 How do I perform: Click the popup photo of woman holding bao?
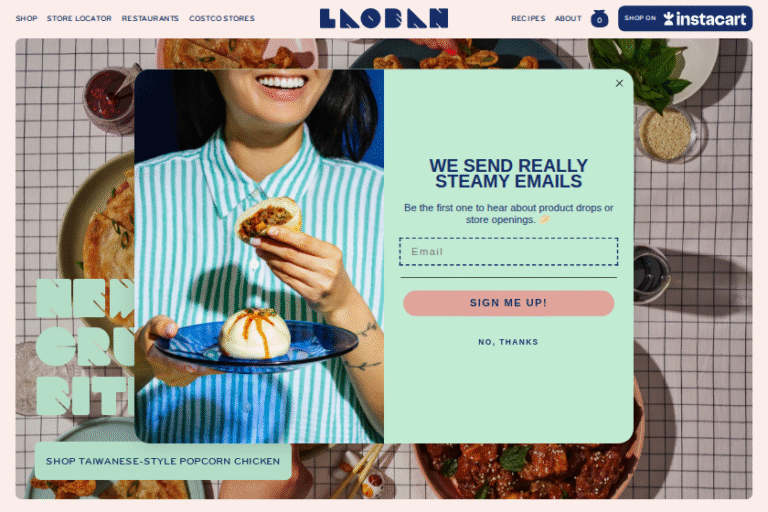259,256
